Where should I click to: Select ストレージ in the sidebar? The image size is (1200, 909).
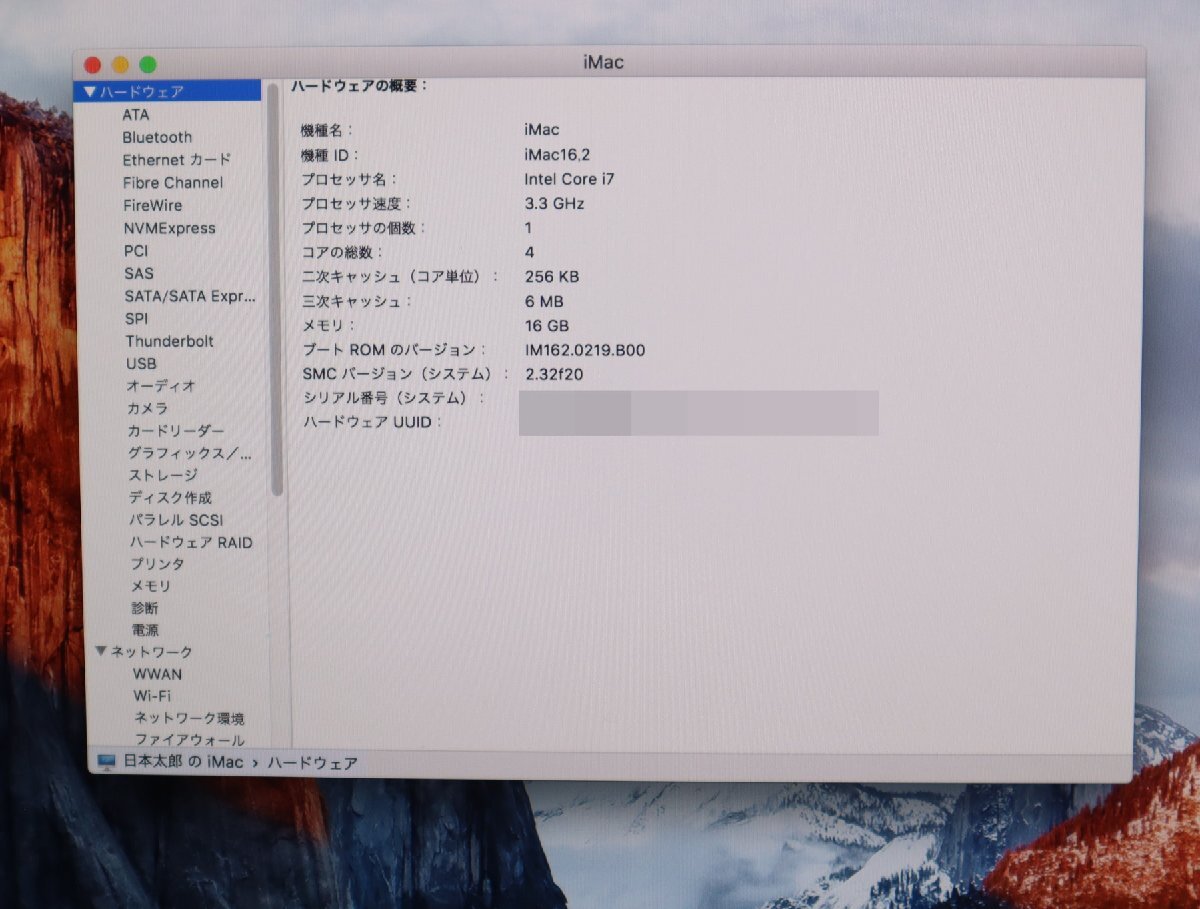(163, 475)
